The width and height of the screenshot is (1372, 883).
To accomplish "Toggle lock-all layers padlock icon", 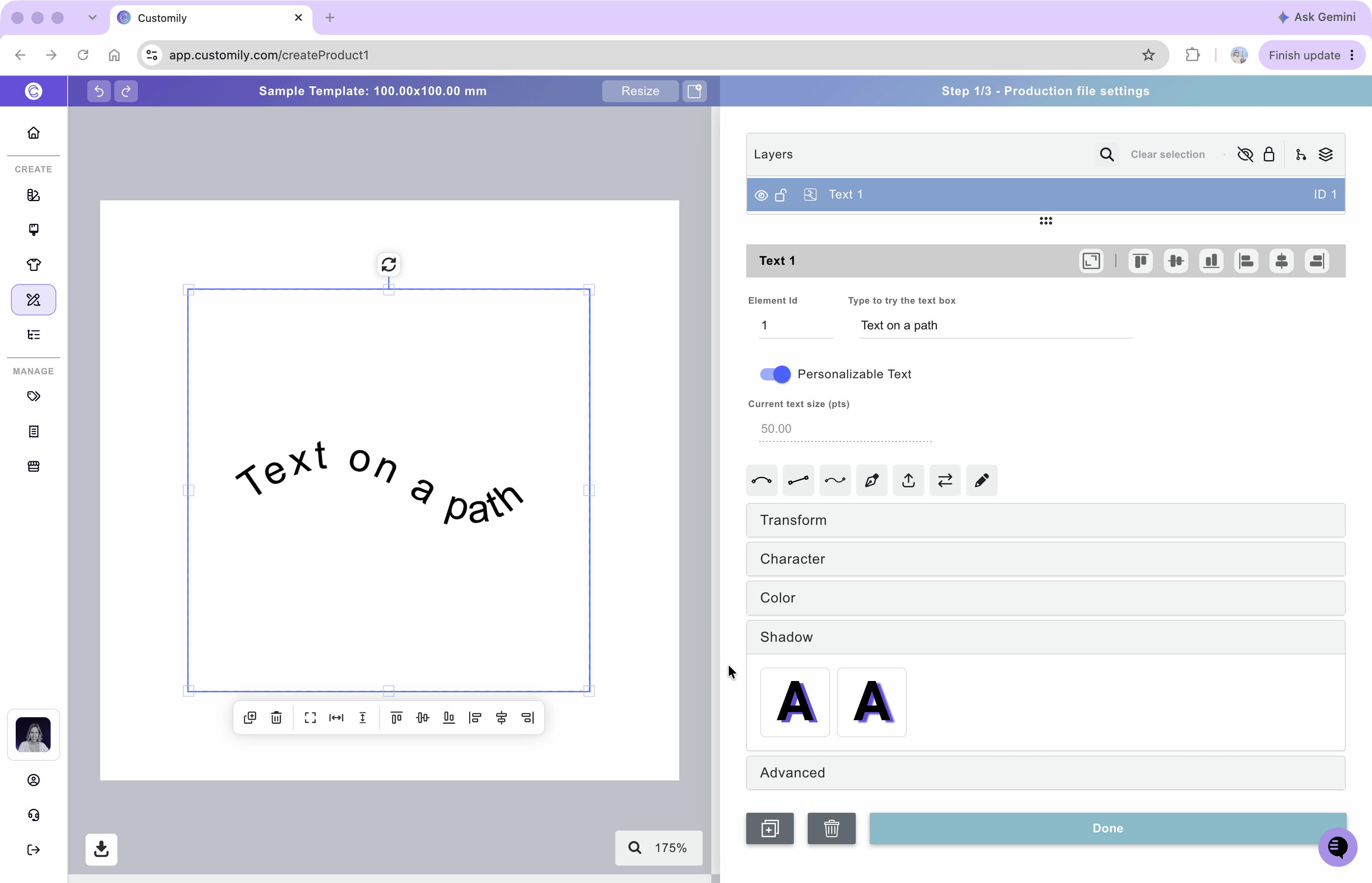I will point(1269,154).
